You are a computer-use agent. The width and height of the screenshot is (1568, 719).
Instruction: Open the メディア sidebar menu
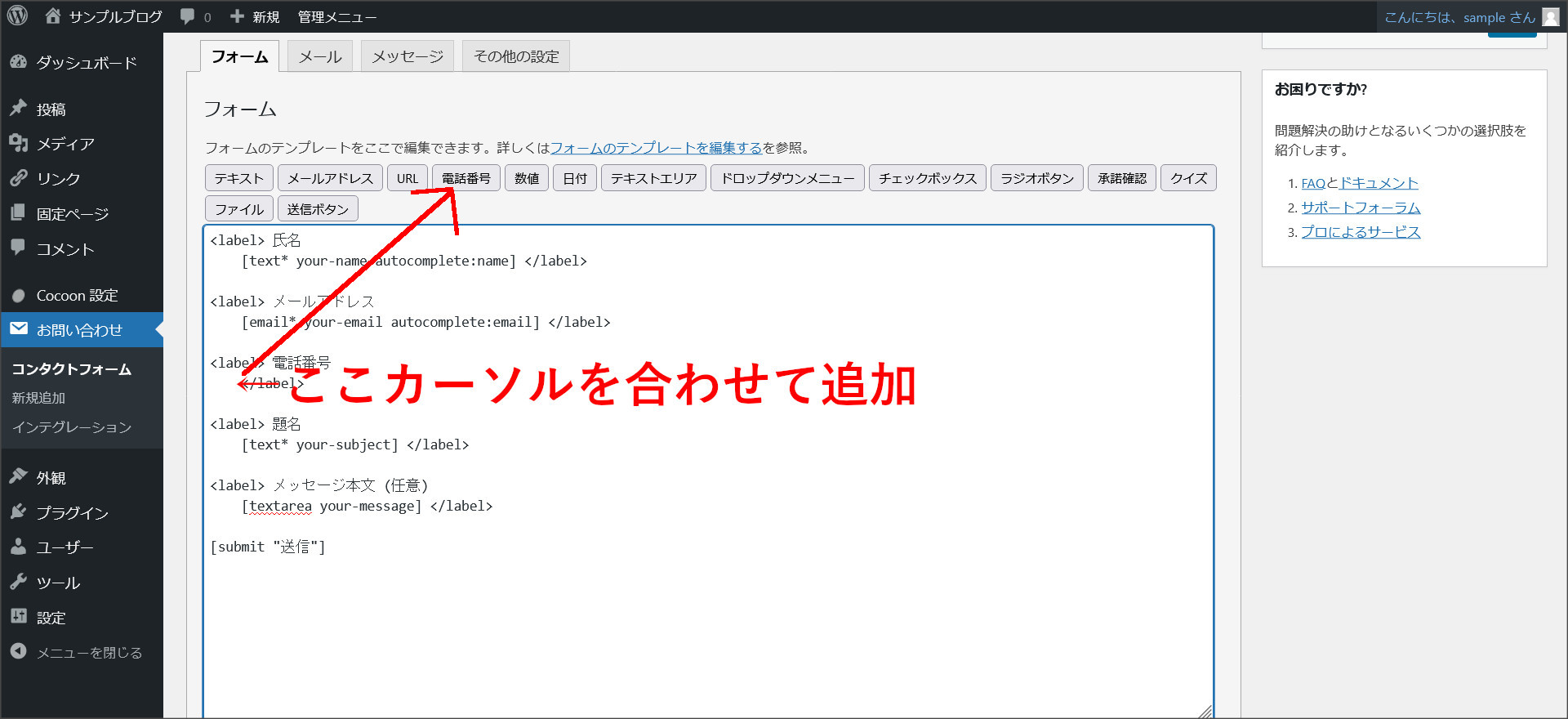(65, 144)
